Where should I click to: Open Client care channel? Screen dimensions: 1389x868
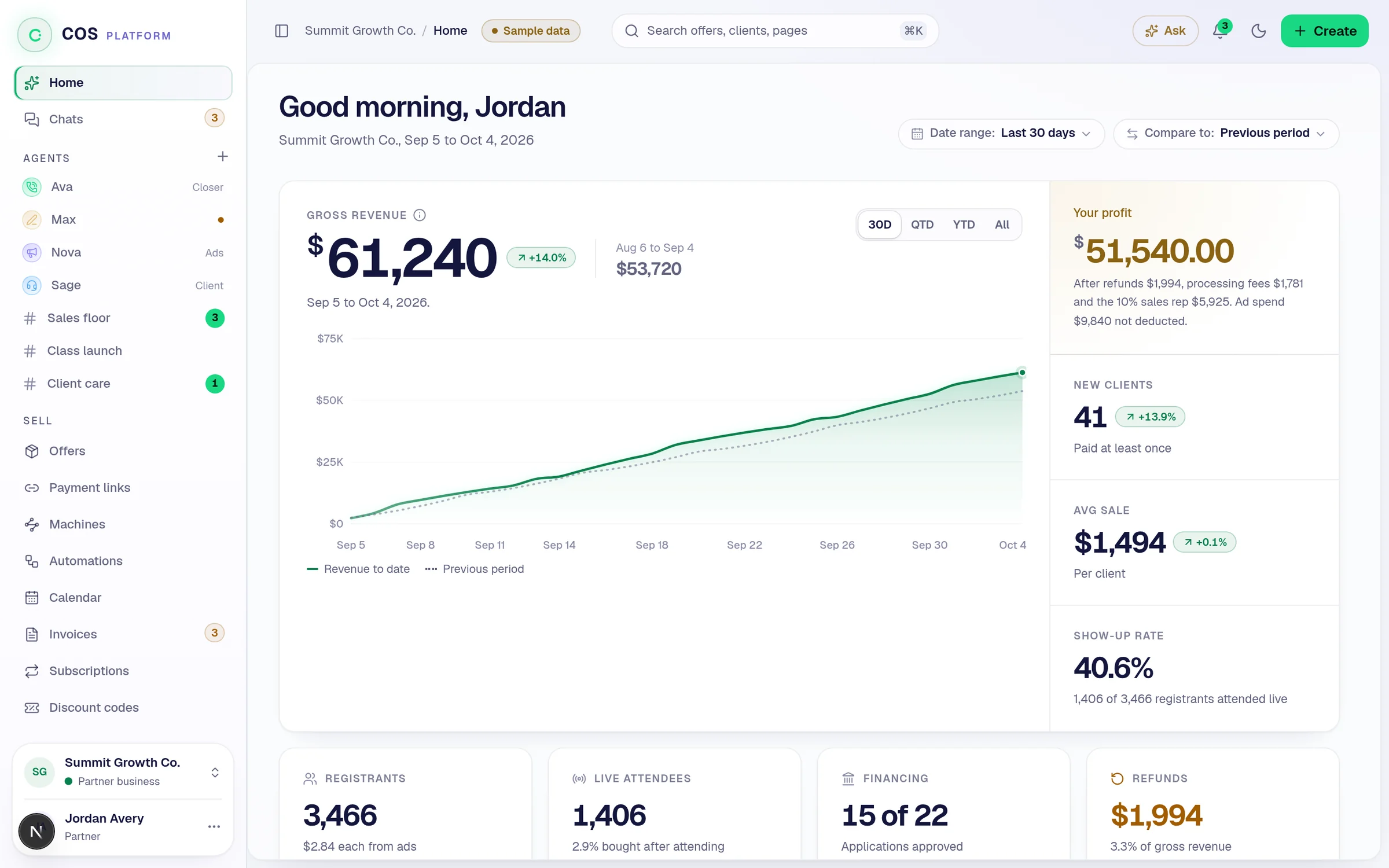pos(123,384)
